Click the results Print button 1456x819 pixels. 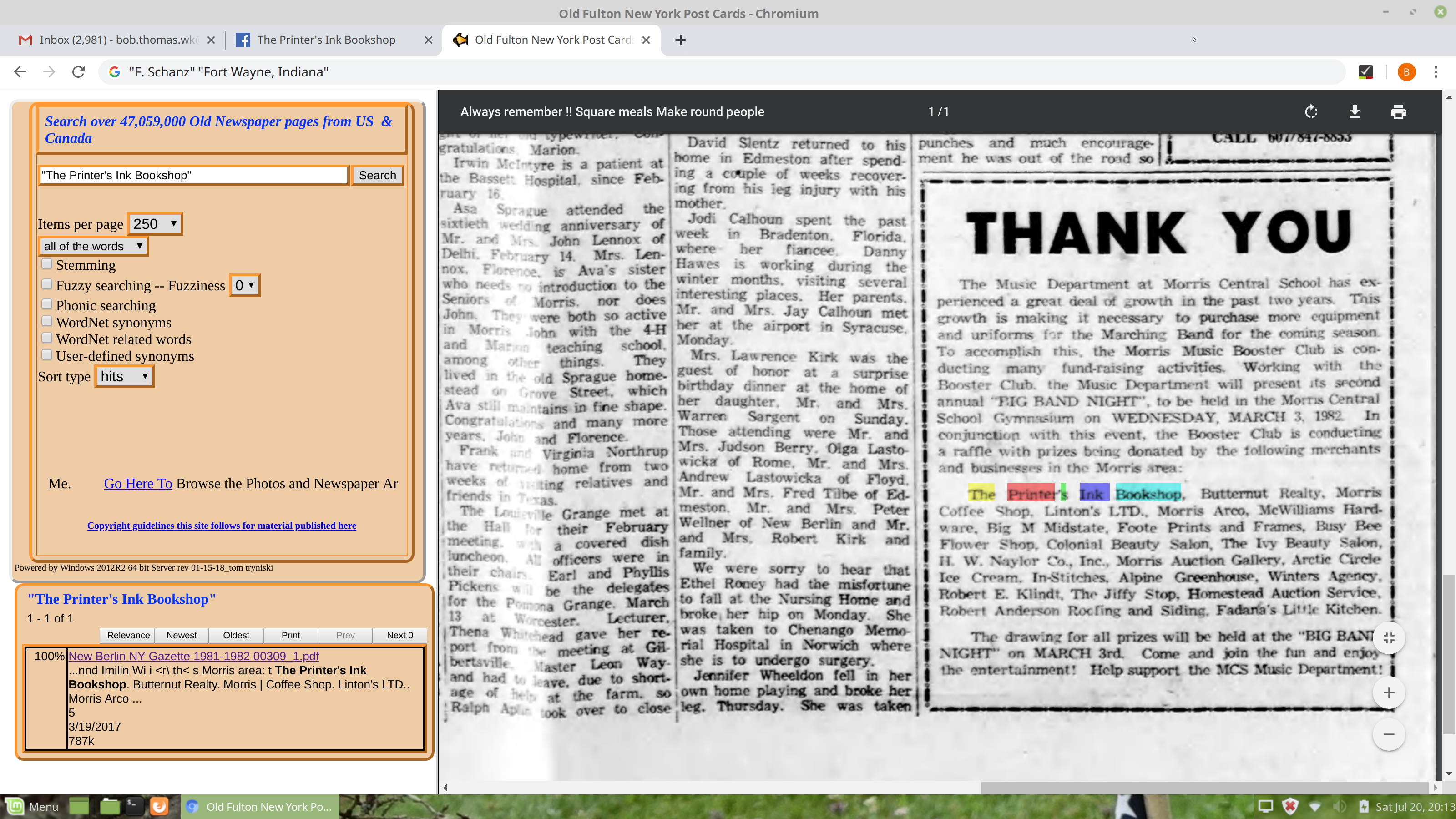click(291, 635)
